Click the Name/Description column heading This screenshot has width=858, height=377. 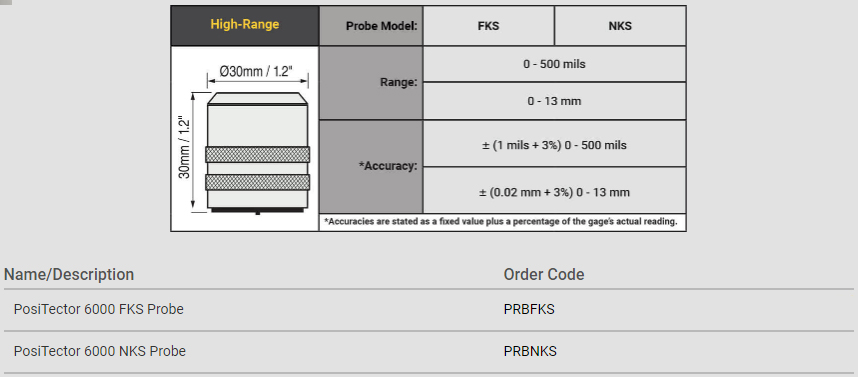point(69,274)
